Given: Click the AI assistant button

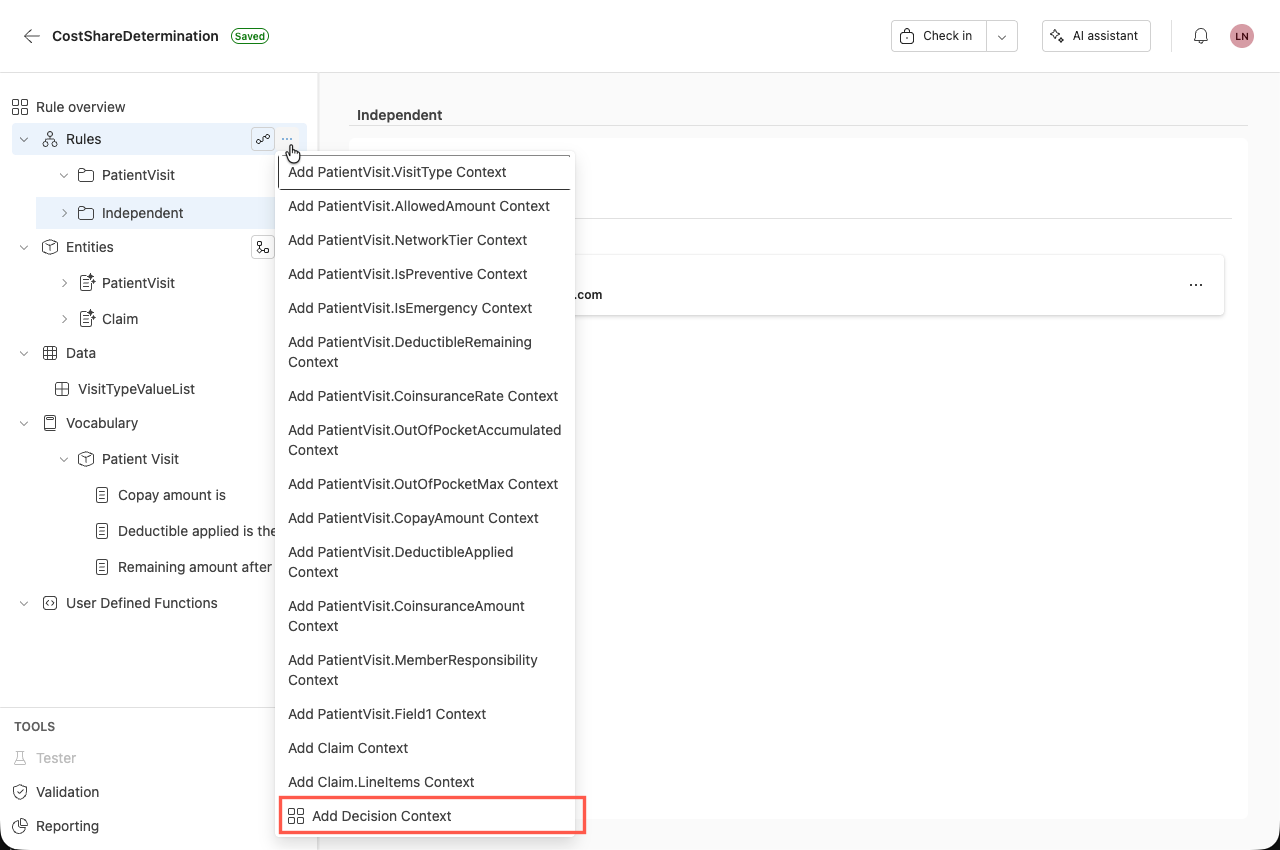Looking at the screenshot, I should pyautogui.click(x=1096, y=35).
